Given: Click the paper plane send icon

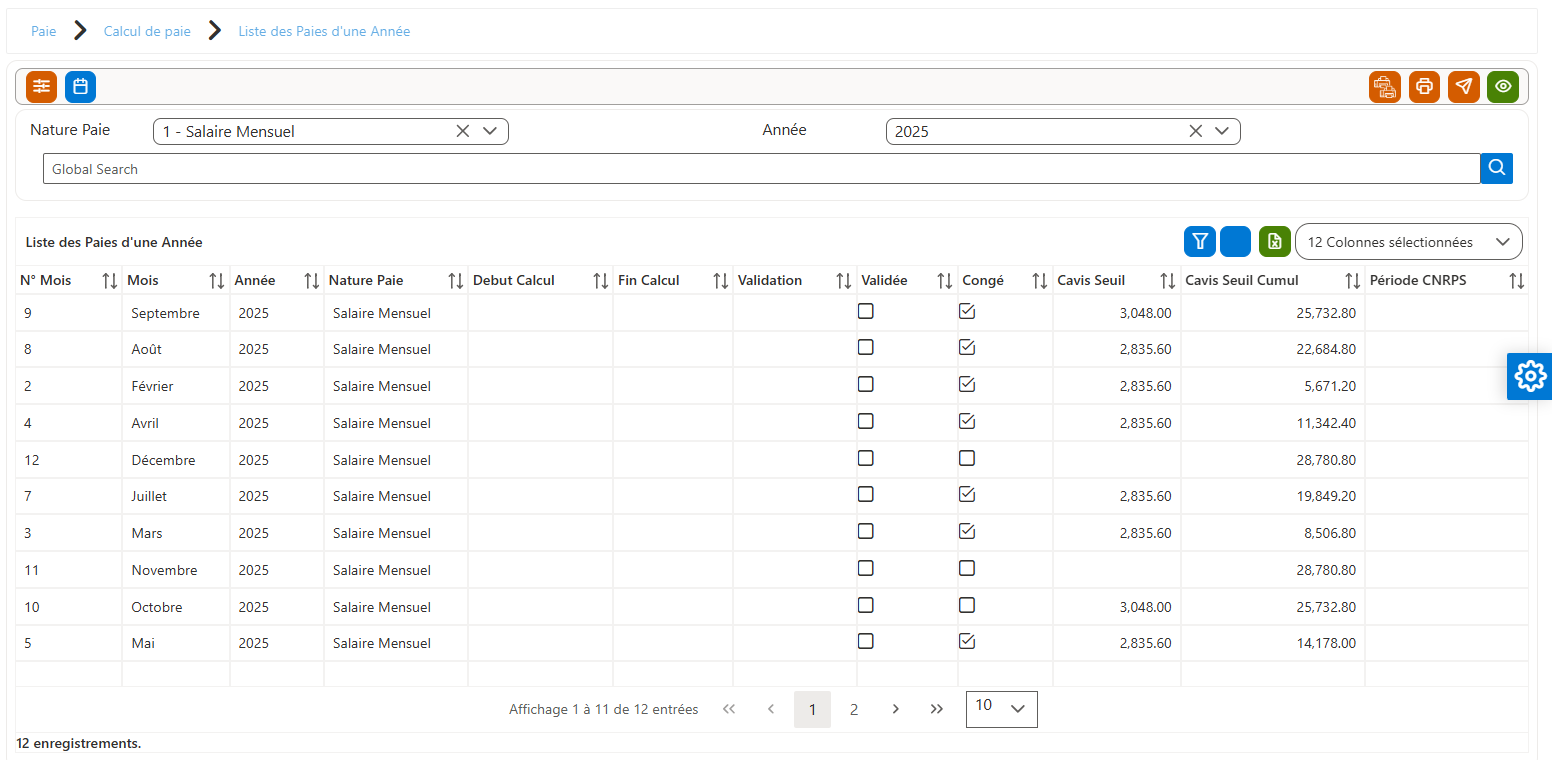Looking at the screenshot, I should coord(1464,87).
